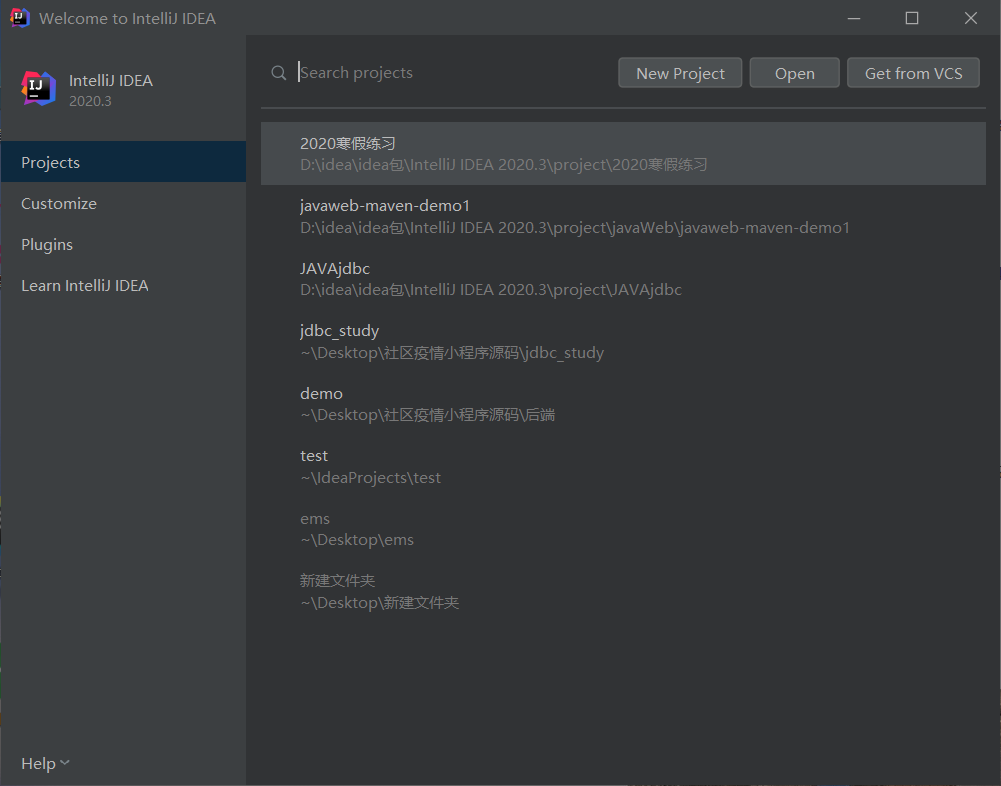Select the Projects tab

123,162
